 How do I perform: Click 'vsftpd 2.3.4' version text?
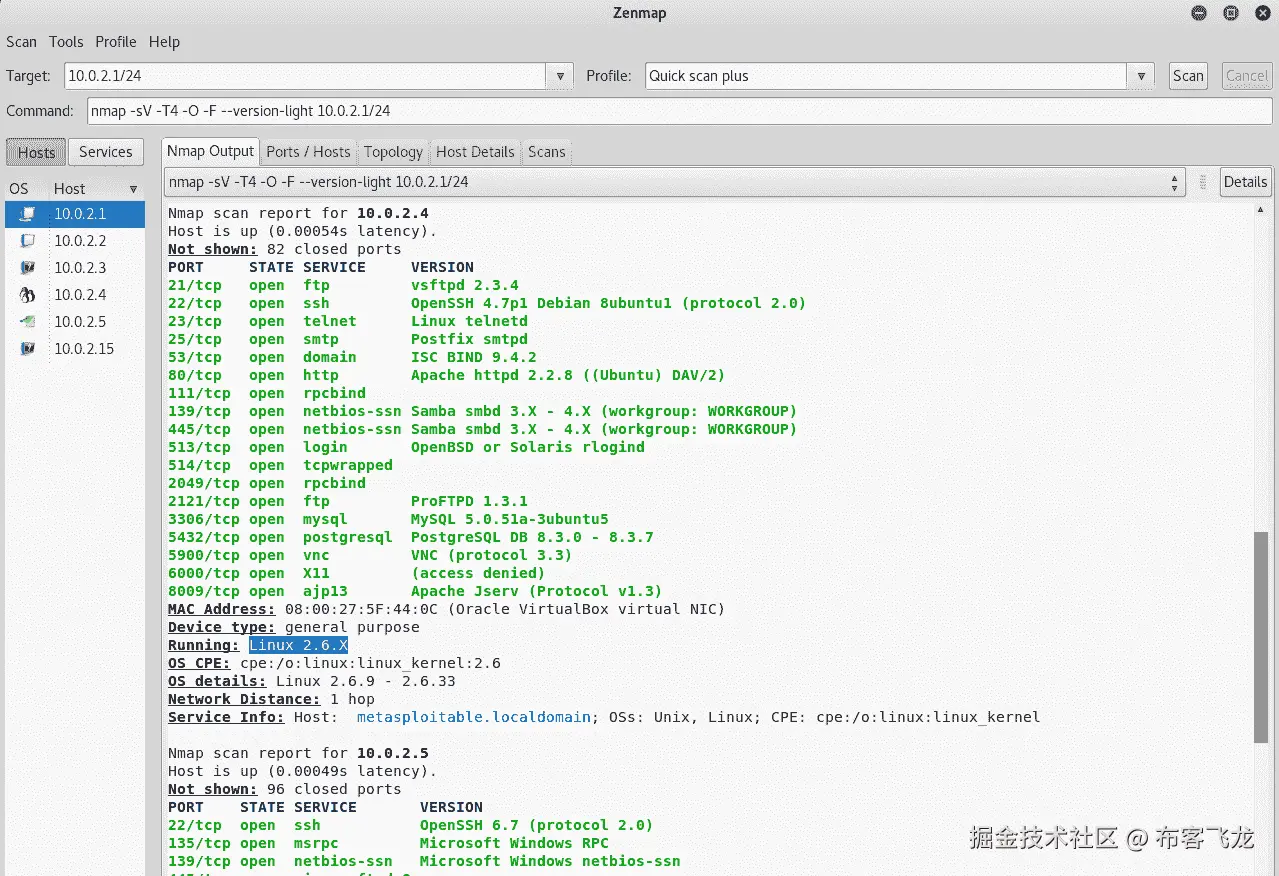coord(465,285)
